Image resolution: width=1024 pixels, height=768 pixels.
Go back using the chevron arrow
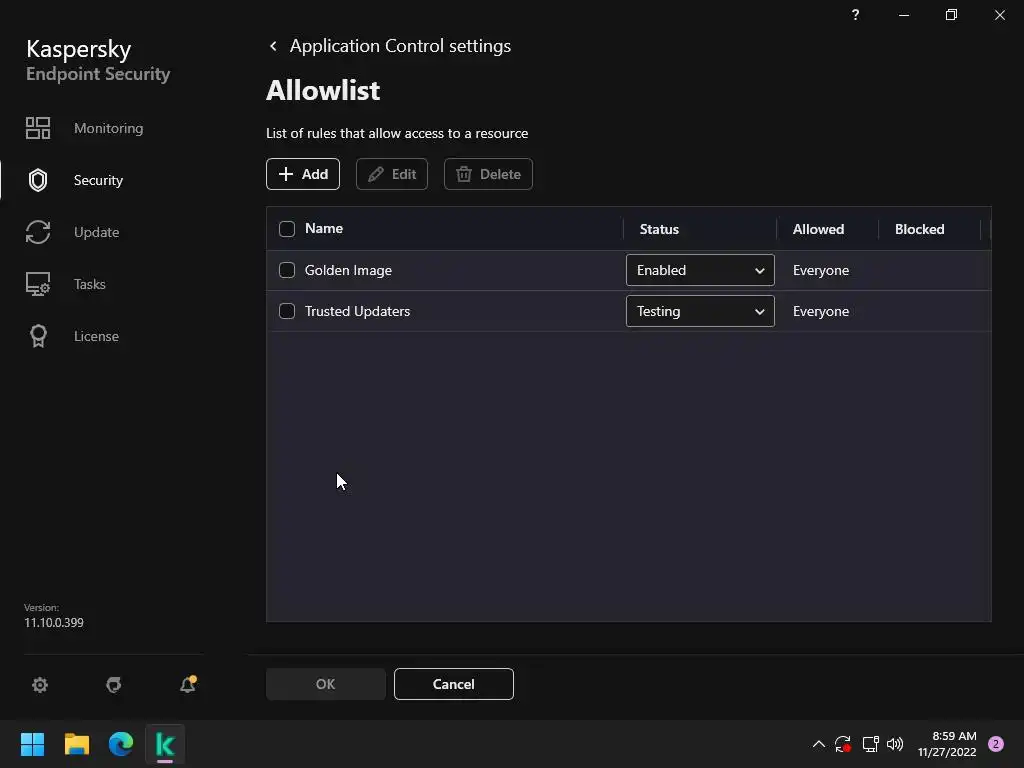[x=273, y=46]
